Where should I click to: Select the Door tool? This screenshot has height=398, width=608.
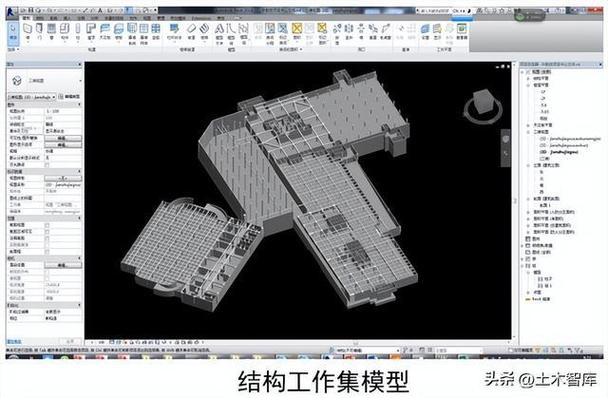[x=39, y=31]
